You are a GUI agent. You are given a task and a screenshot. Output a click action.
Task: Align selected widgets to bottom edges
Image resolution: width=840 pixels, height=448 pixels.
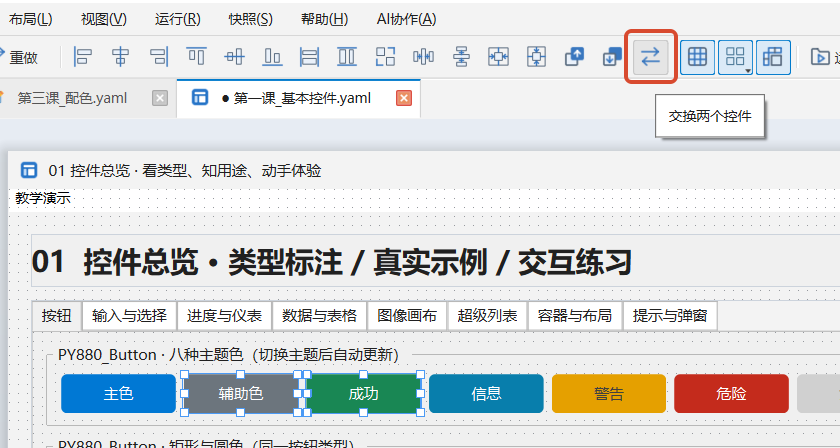272,56
